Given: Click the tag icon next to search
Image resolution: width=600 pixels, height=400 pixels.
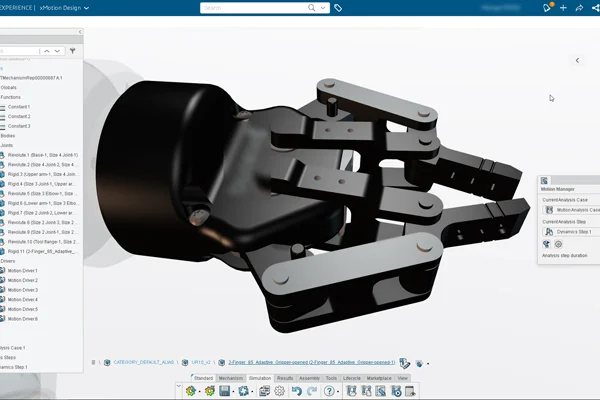Looking at the screenshot, I should click(338, 7).
